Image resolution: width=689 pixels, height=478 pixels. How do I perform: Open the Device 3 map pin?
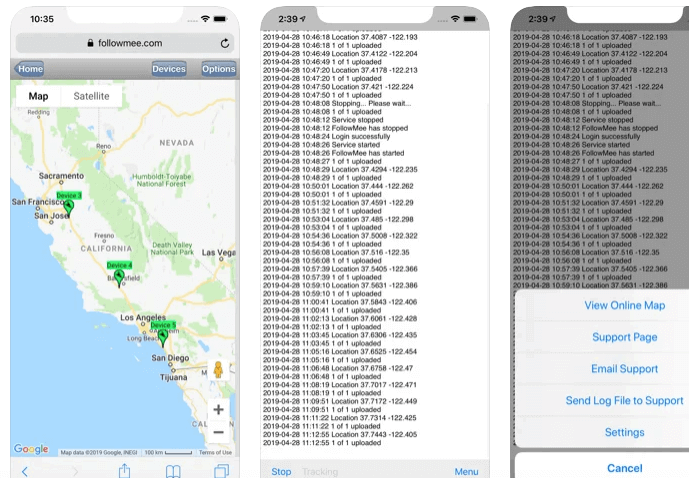(69, 208)
